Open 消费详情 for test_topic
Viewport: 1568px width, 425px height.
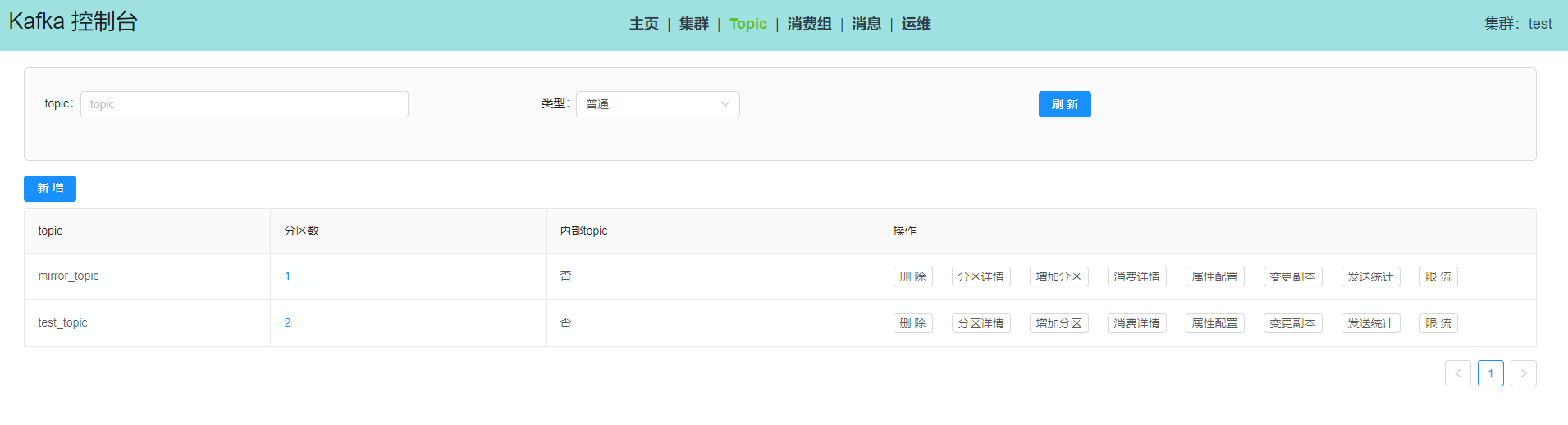point(1136,323)
